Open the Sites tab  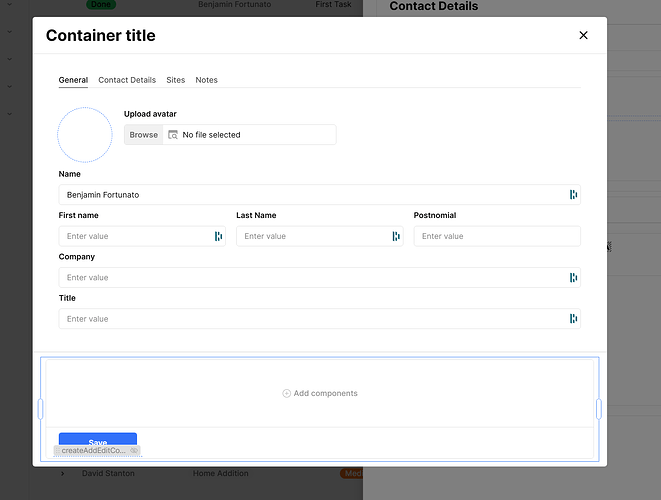pyautogui.click(x=175, y=80)
